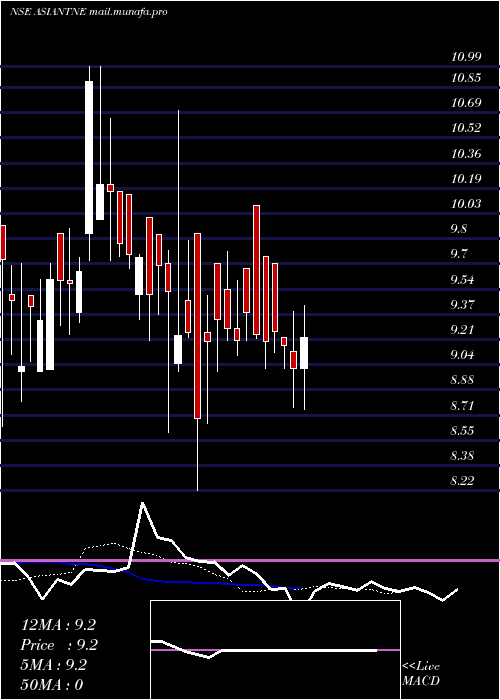Click the Price : 9.2 indicator value
This screenshot has width=500, height=700.
click(x=58, y=645)
